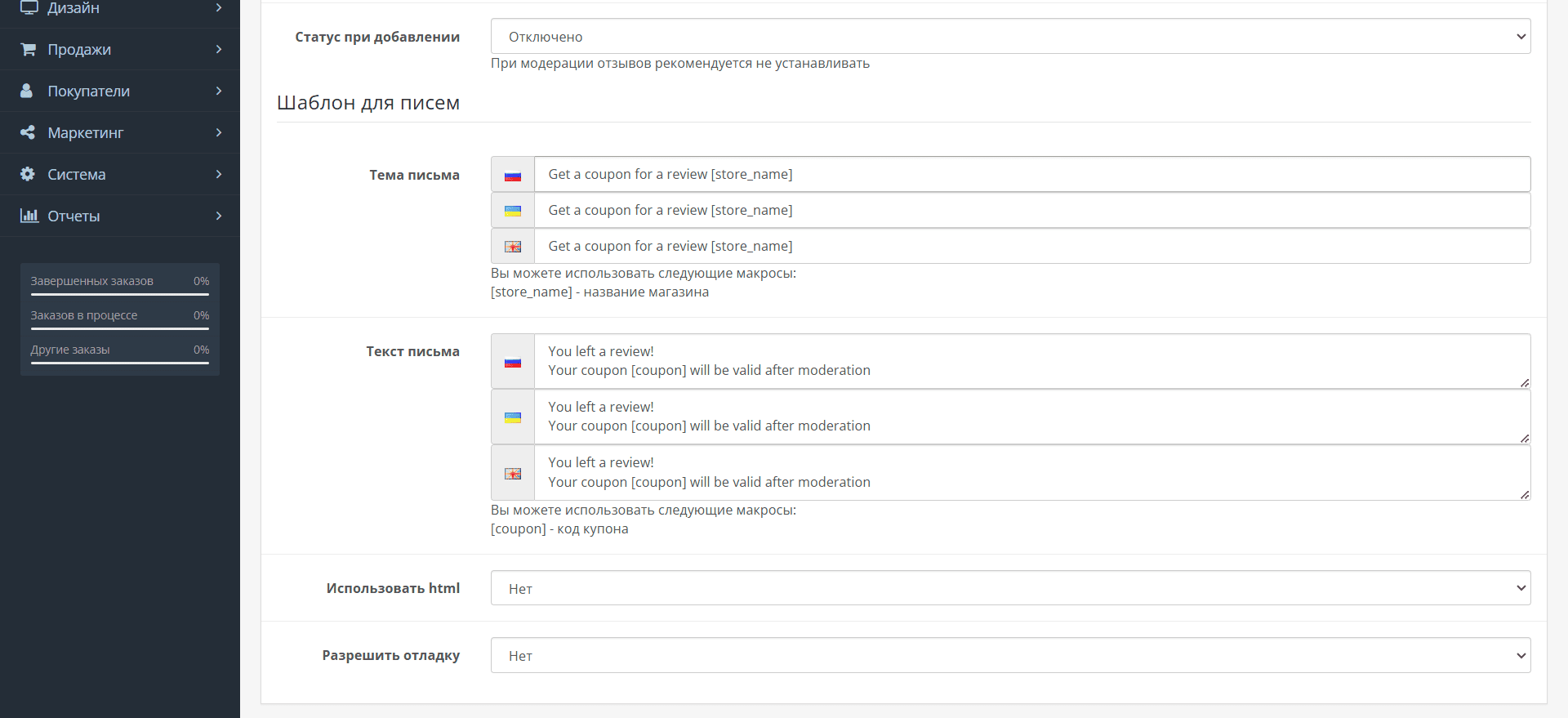Open the Покупатели sidebar menu
Image resolution: width=1568 pixels, height=718 pixels.
click(x=120, y=91)
